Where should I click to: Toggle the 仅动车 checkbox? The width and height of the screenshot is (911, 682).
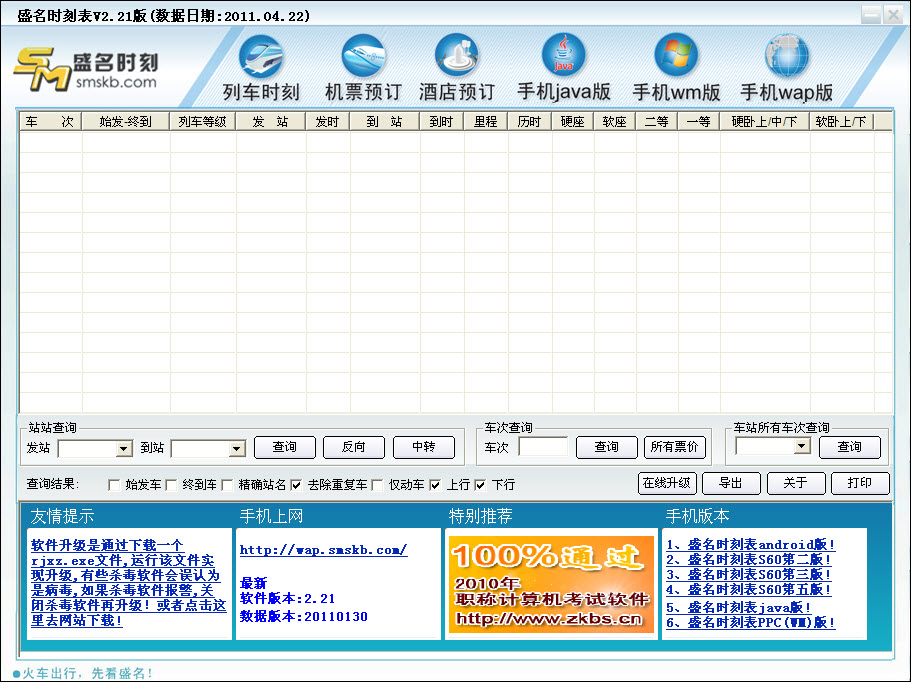(x=377, y=485)
